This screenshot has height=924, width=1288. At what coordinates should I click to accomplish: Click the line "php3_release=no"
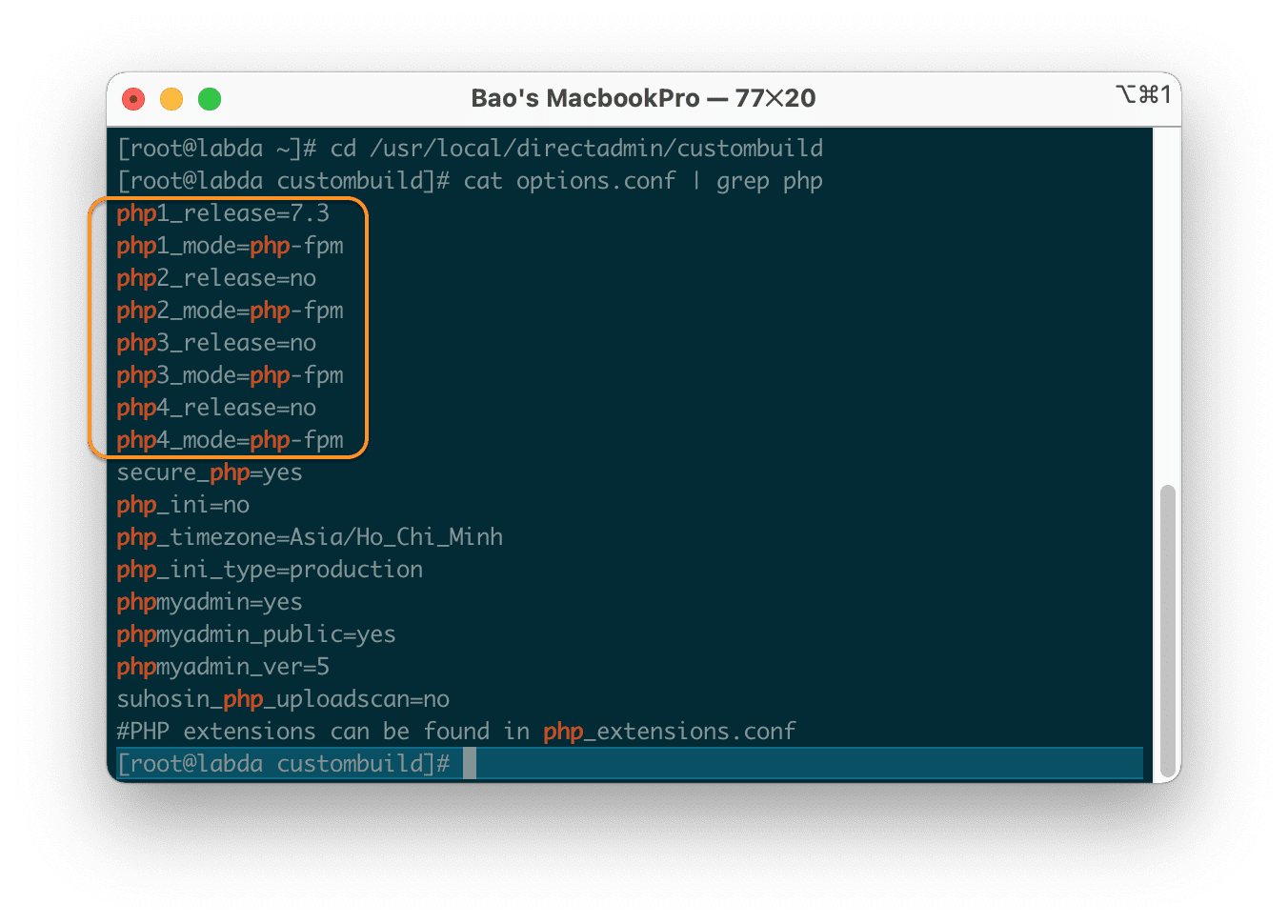pyautogui.click(x=216, y=344)
